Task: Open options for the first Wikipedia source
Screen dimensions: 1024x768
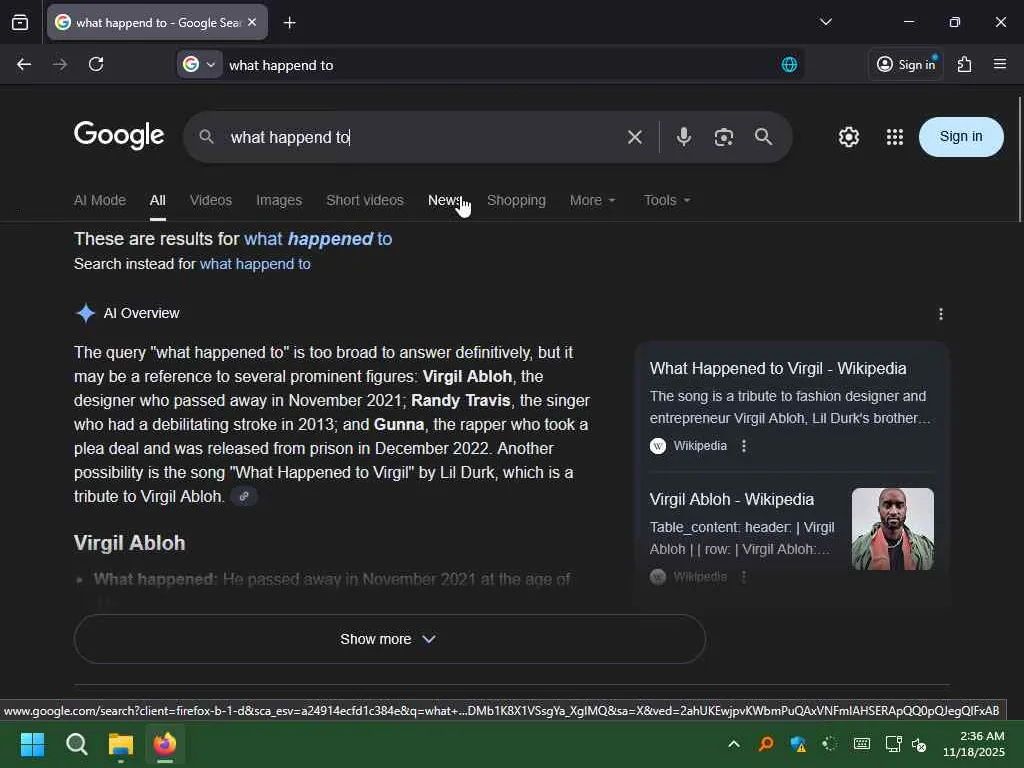Action: pyautogui.click(x=743, y=445)
